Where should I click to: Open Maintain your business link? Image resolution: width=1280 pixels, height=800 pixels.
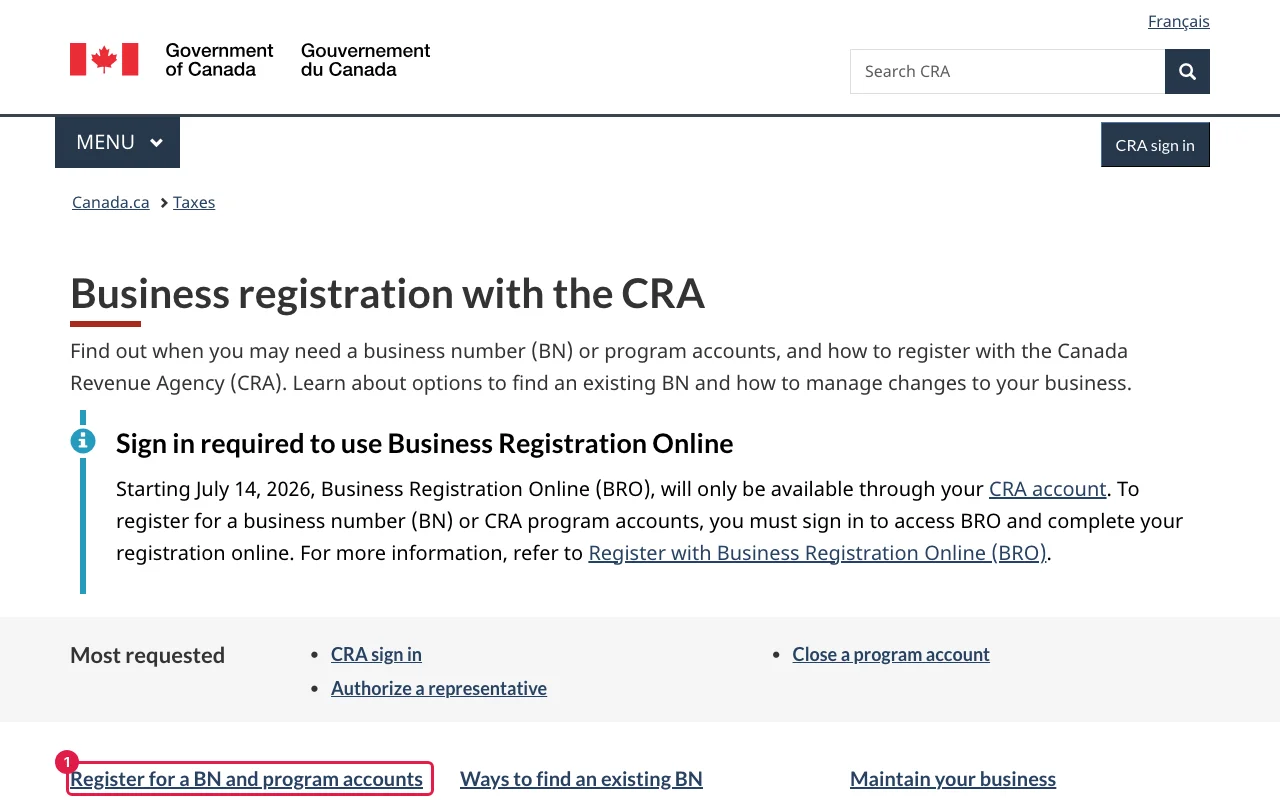[953, 779]
